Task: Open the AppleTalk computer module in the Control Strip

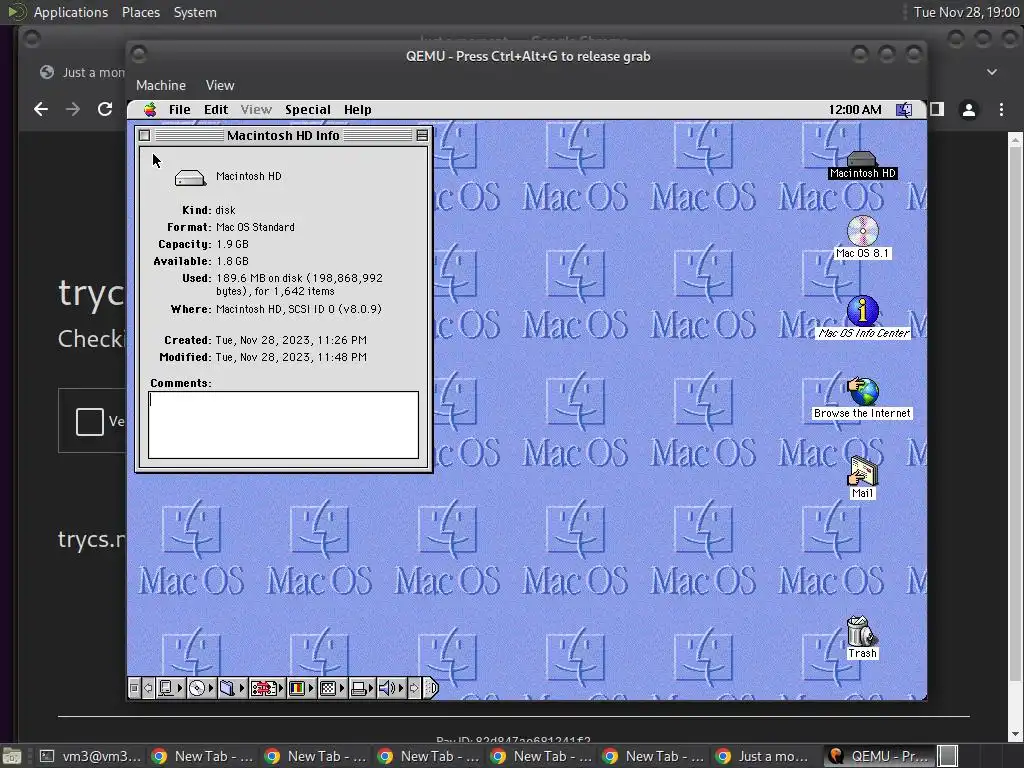Action: [170, 688]
